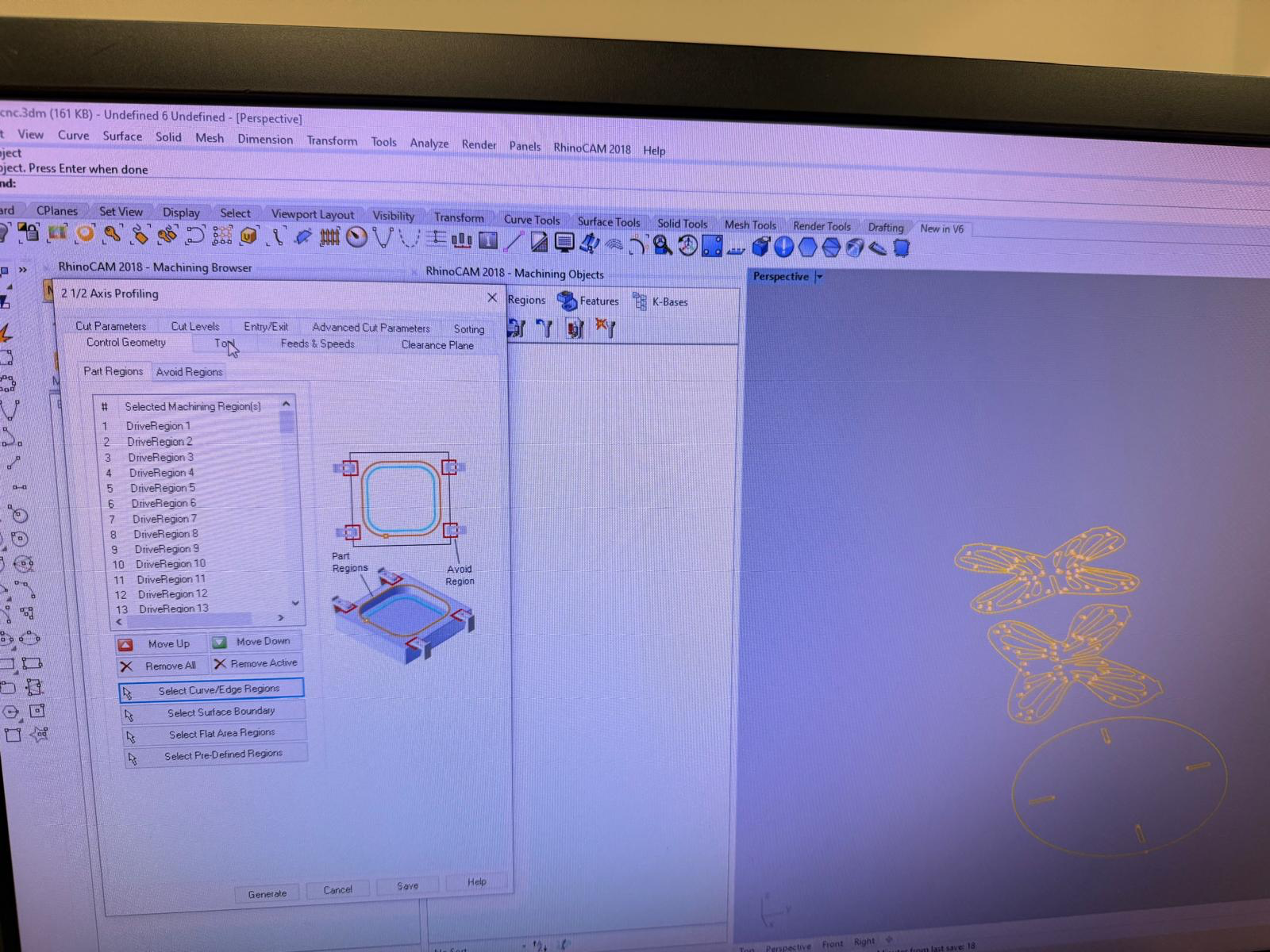Open the Entry/Exit tab
This screenshot has height=952, width=1270.
point(266,327)
